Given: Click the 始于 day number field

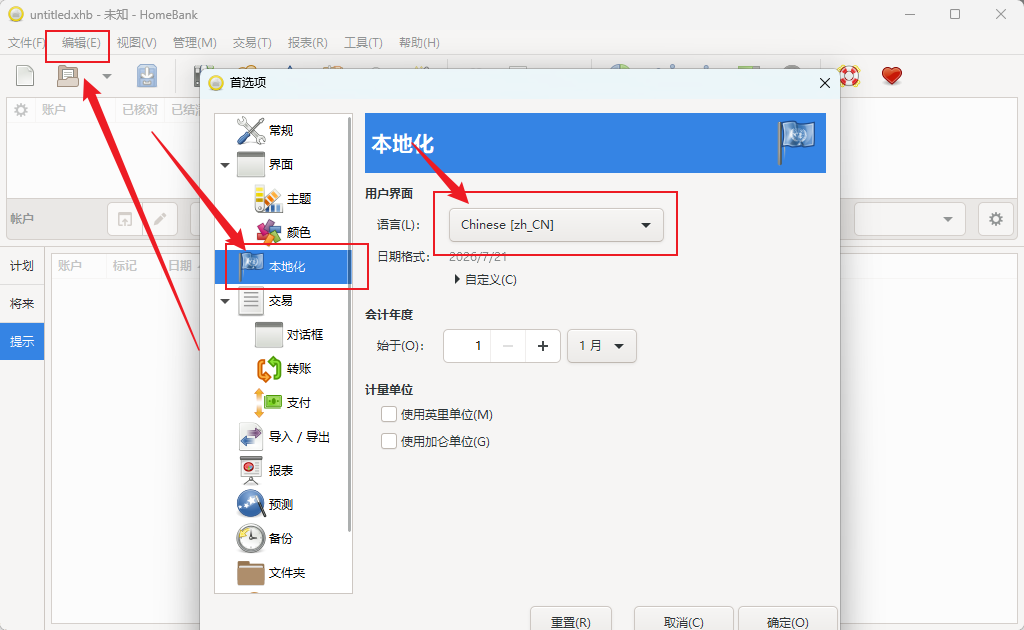Looking at the screenshot, I should pyautogui.click(x=467, y=346).
